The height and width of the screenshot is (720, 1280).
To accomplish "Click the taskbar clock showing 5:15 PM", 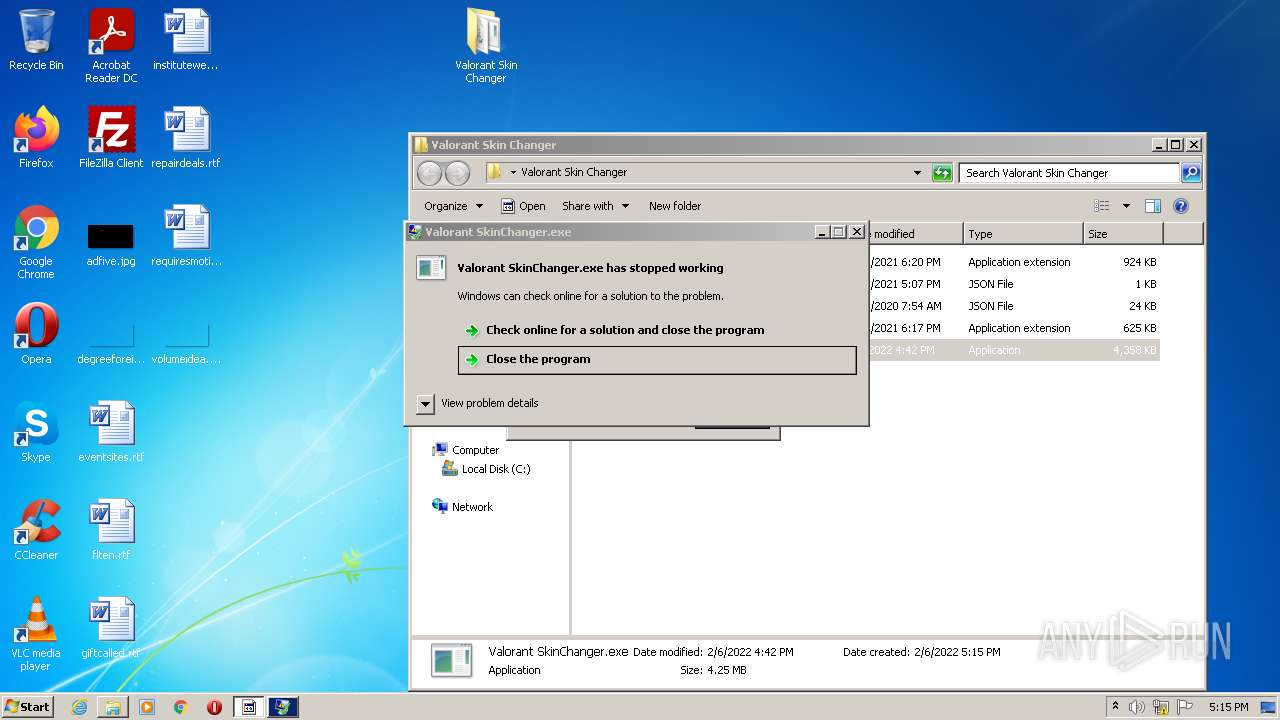I will [x=1228, y=707].
